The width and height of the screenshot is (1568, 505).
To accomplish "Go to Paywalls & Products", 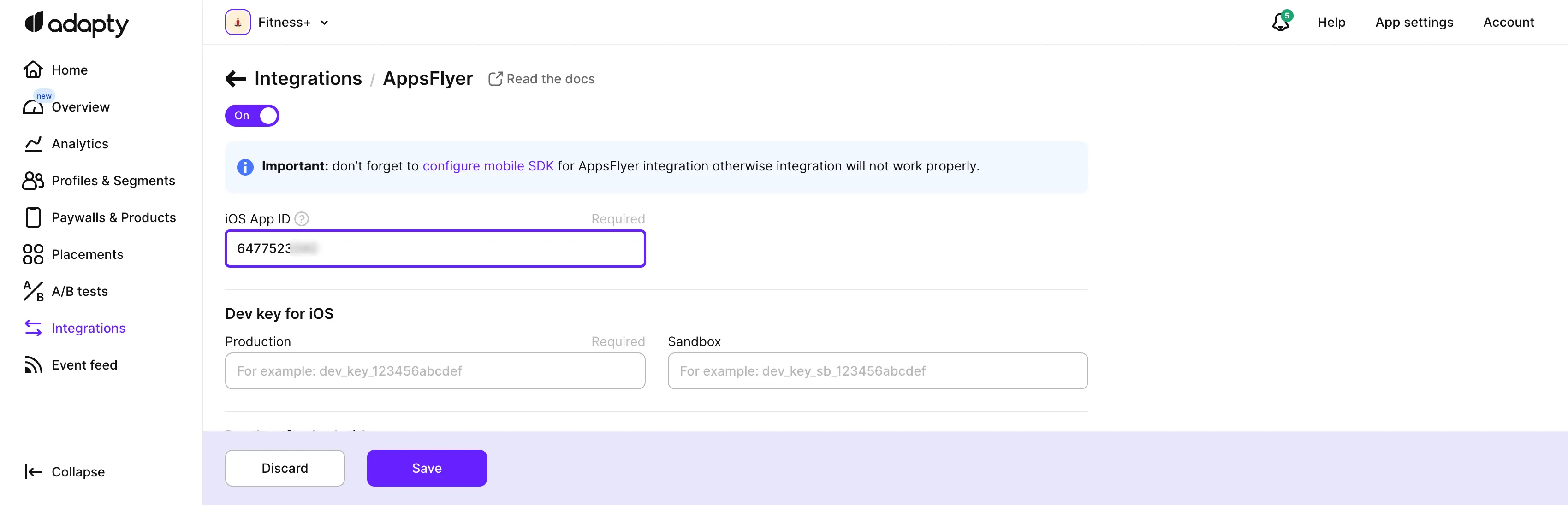I will pyautogui.click(x=113, y=218).
